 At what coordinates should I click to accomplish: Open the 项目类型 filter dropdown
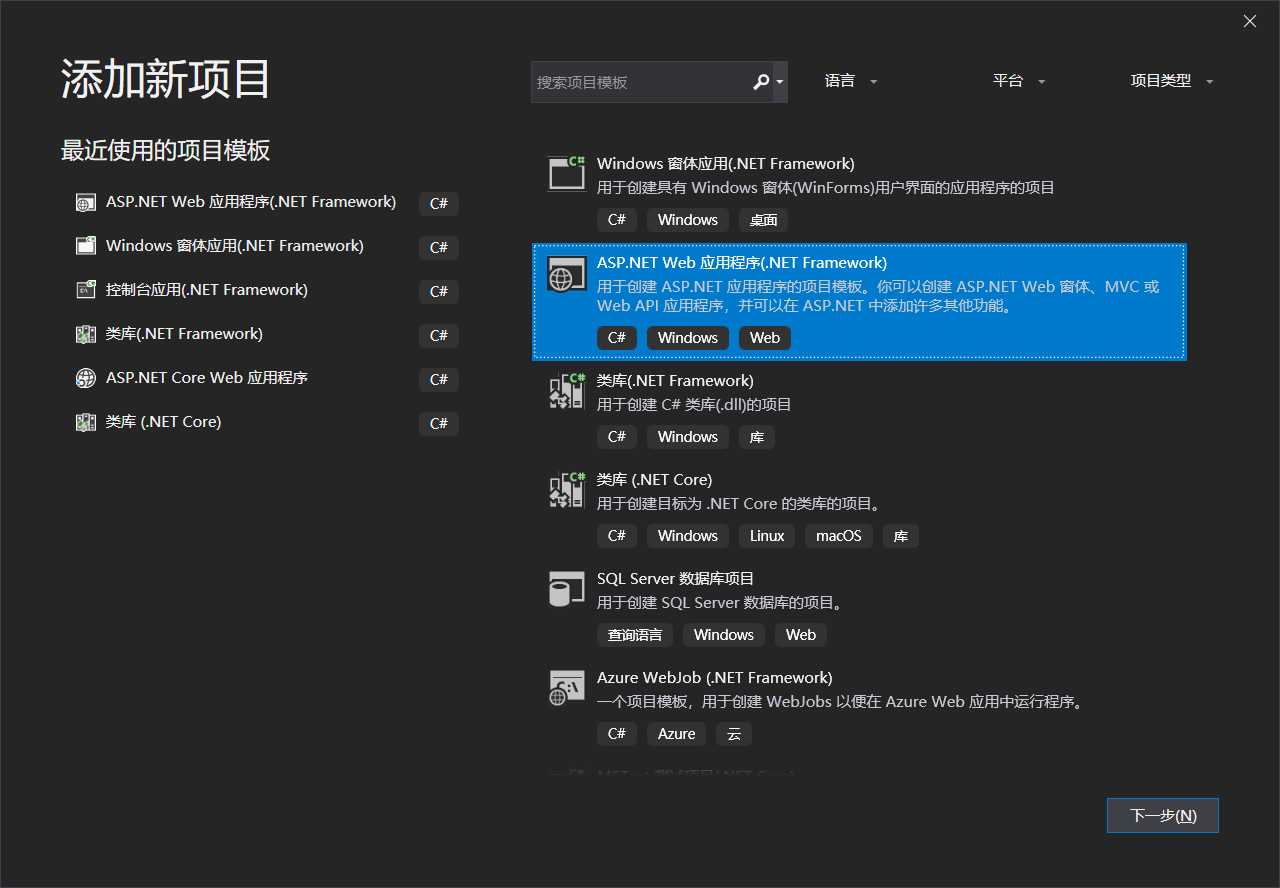[1172, 82]
